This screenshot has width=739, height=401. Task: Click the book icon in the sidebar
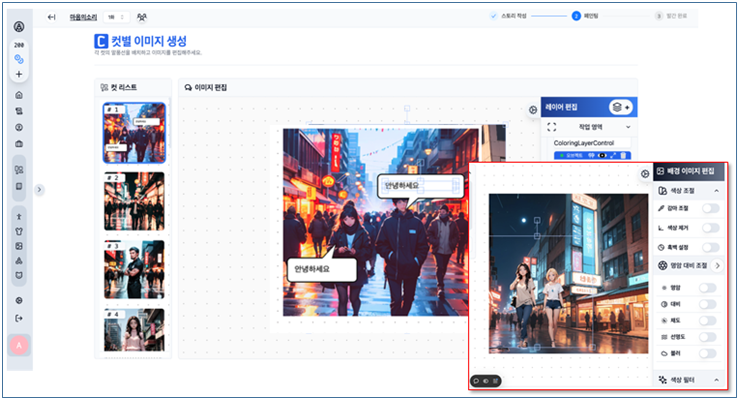tap(19, 186)
